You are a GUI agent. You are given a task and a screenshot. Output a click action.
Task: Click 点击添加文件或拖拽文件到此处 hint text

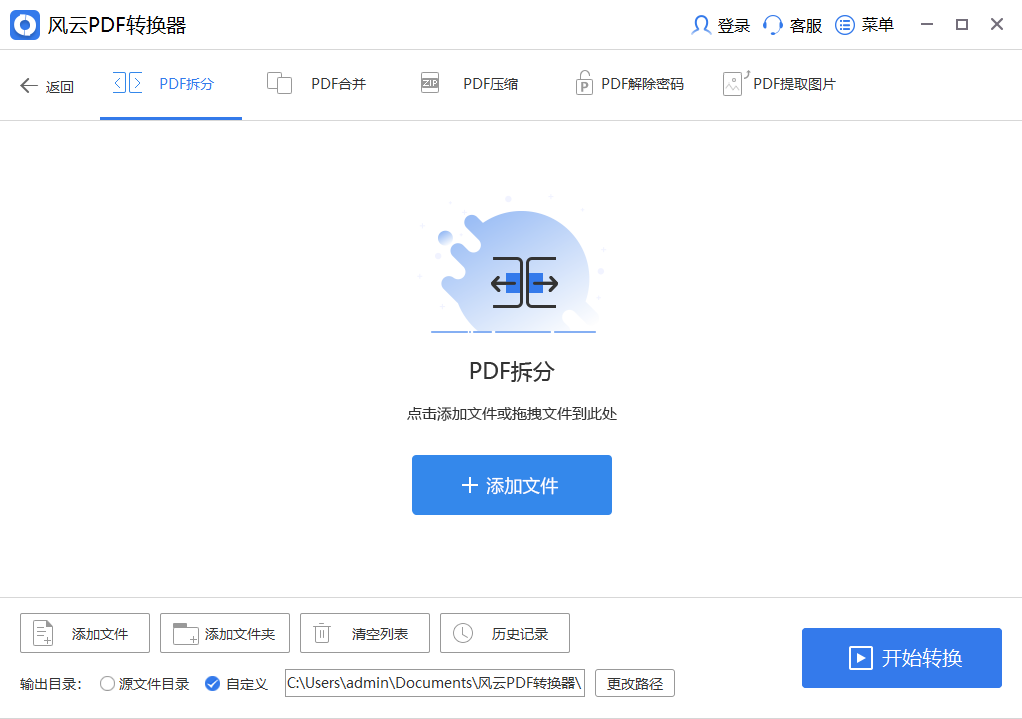[x=512, y=414]
